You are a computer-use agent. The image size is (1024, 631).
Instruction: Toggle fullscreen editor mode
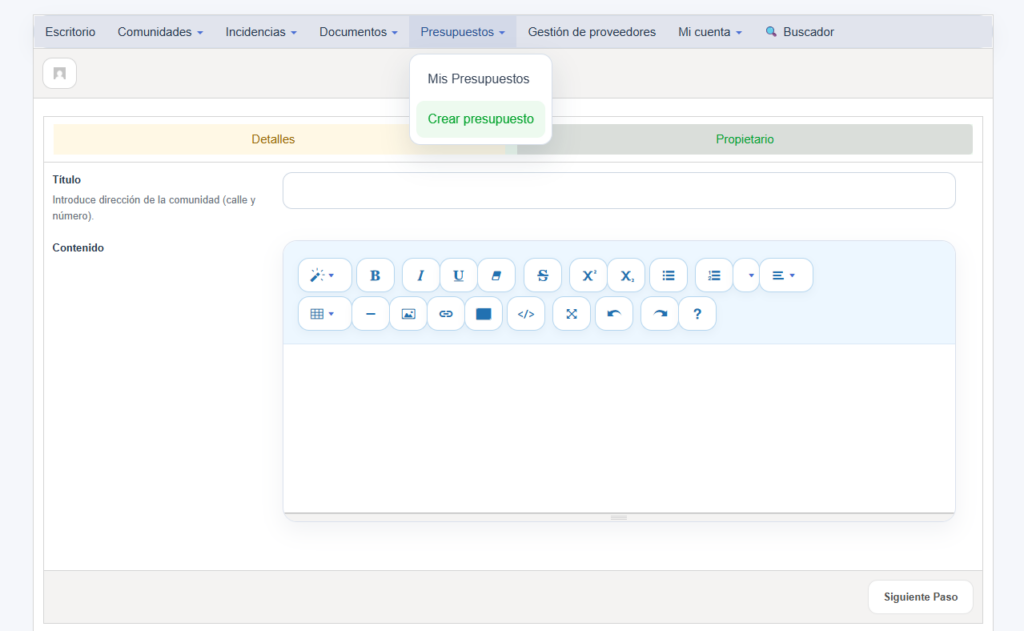[571, 314]
